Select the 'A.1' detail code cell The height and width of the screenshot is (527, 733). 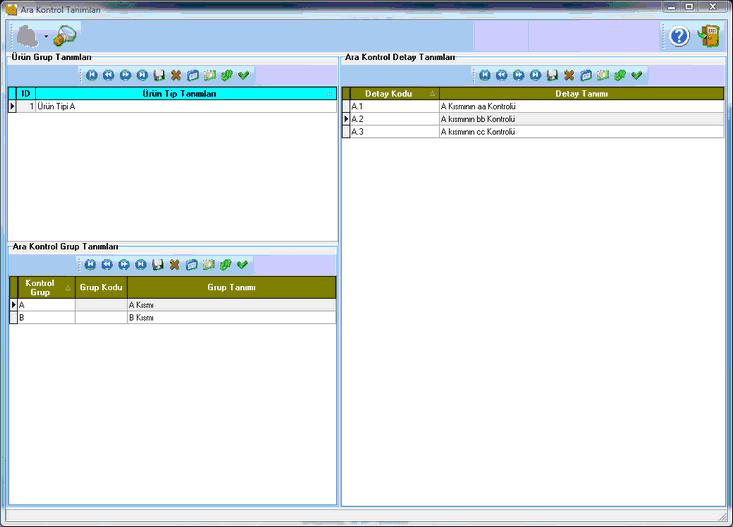point(395,106)
